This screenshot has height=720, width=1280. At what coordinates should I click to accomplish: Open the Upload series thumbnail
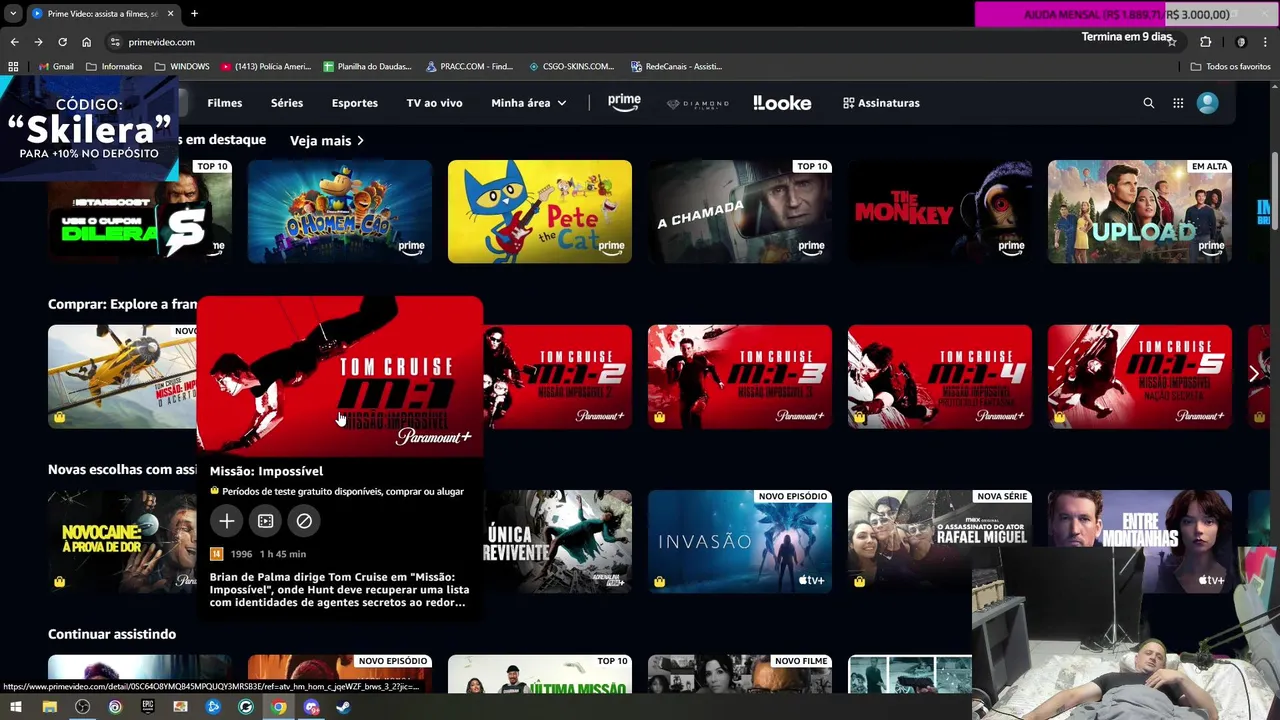click(1140, 212)
